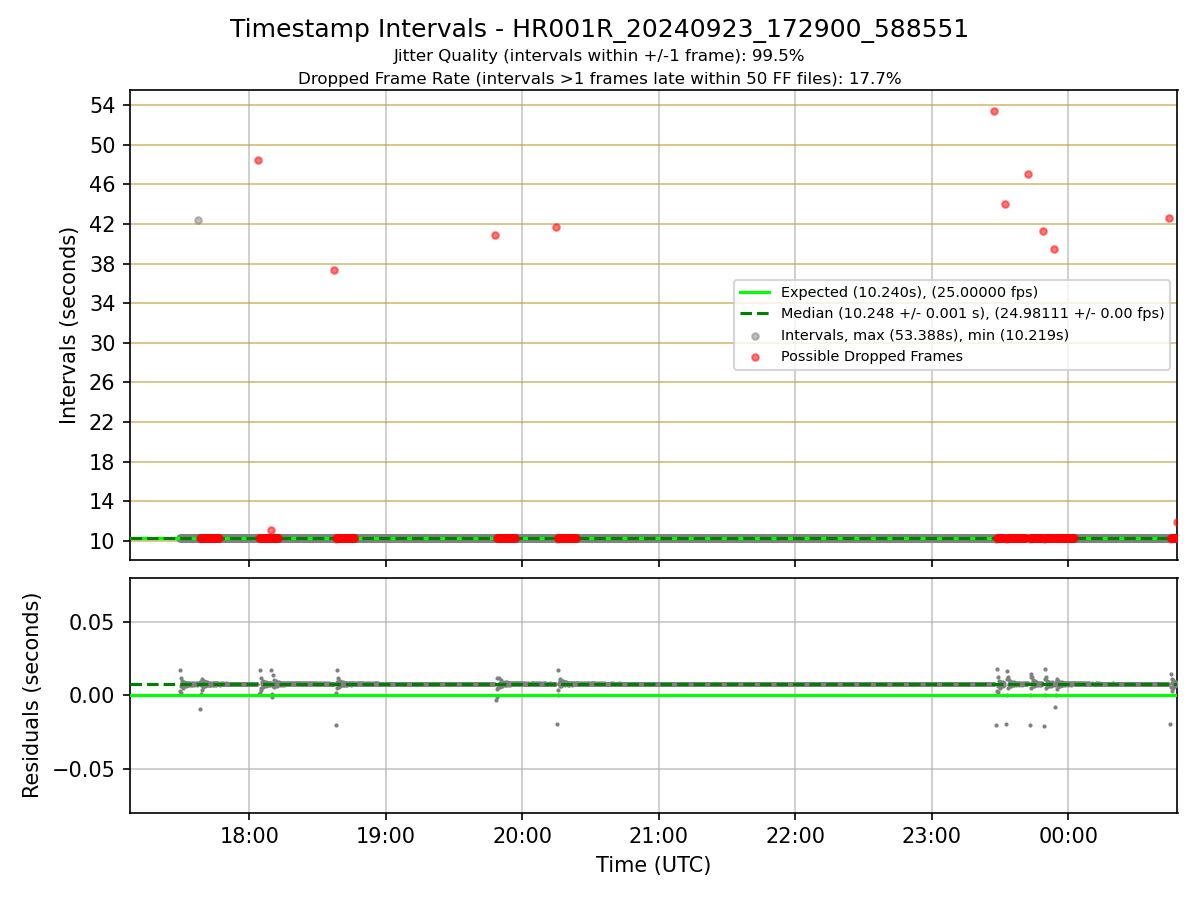Click the 54 tick label on intervals axis

105,105
